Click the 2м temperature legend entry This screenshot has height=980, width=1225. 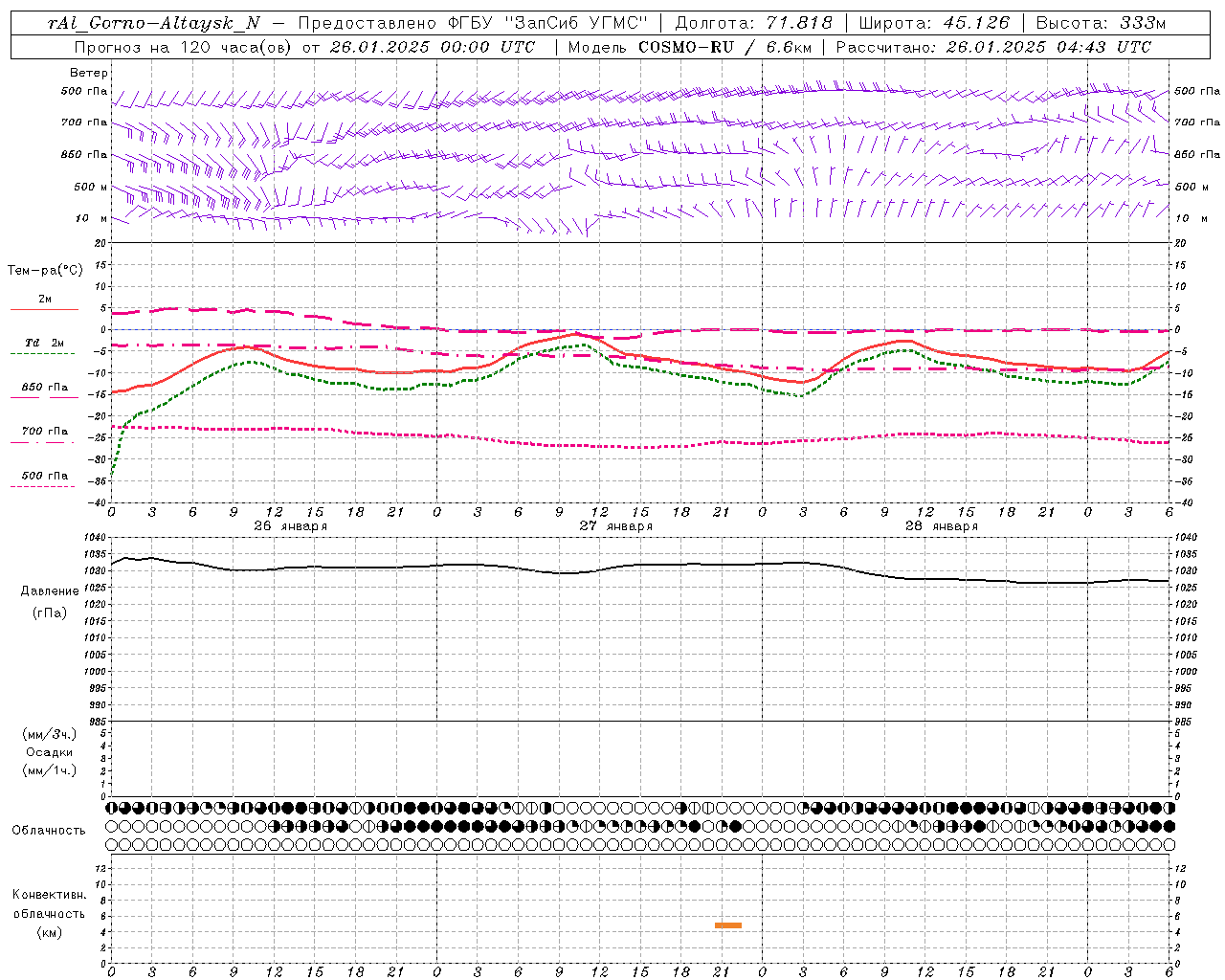(45, 300)
